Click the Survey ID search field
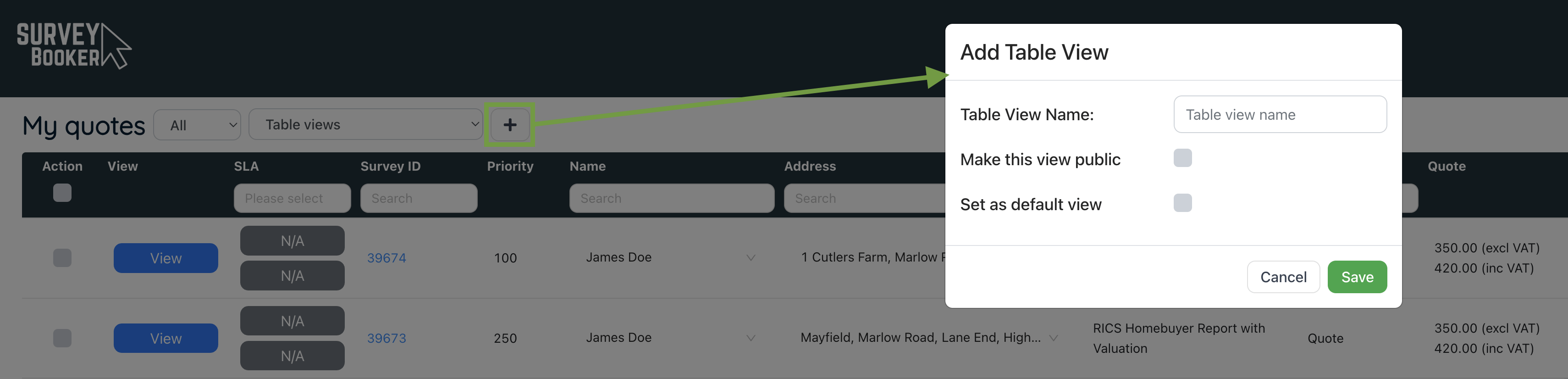 point(419,198)
